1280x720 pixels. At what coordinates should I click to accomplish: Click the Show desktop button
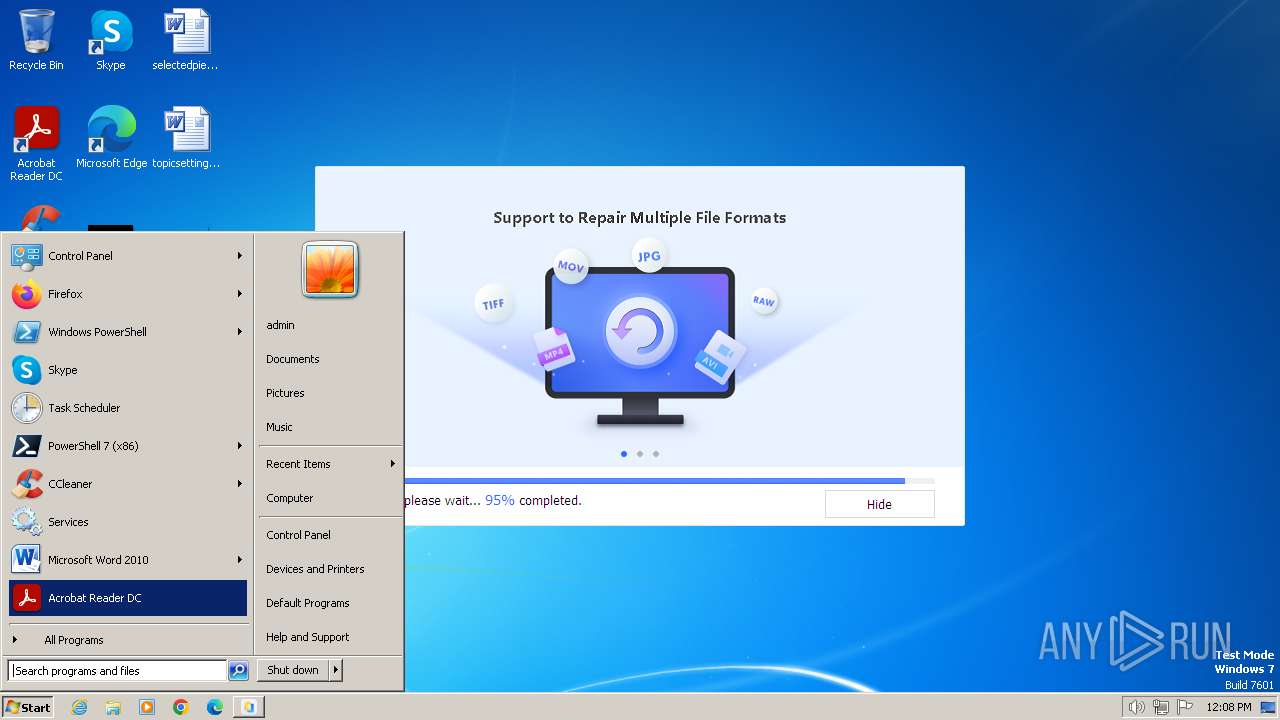pos(1267,707)
